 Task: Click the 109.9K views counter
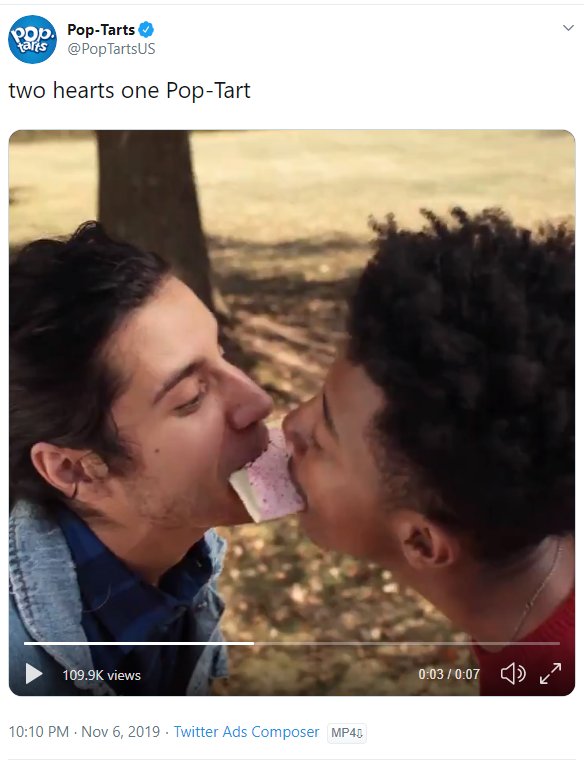click(101, 675)
